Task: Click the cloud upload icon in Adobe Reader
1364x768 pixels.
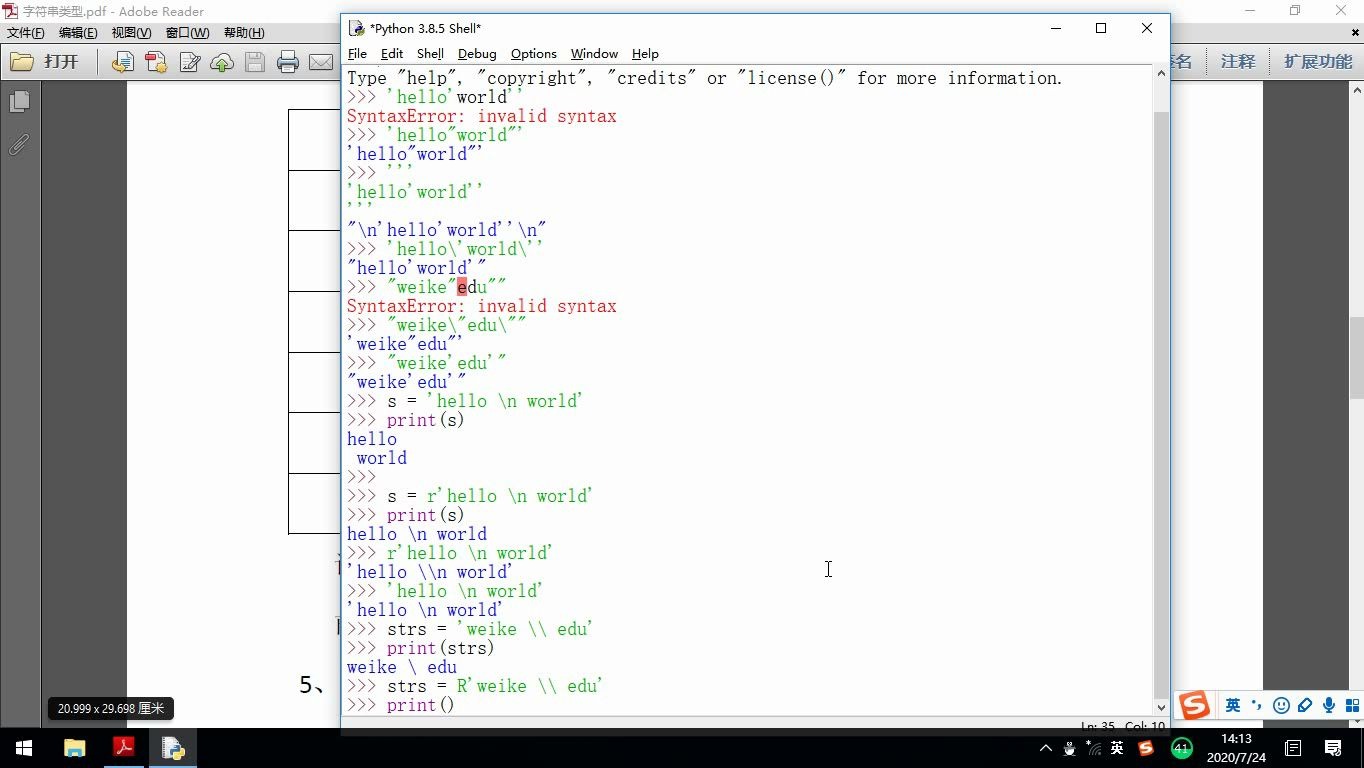Action: click(222, 62)
